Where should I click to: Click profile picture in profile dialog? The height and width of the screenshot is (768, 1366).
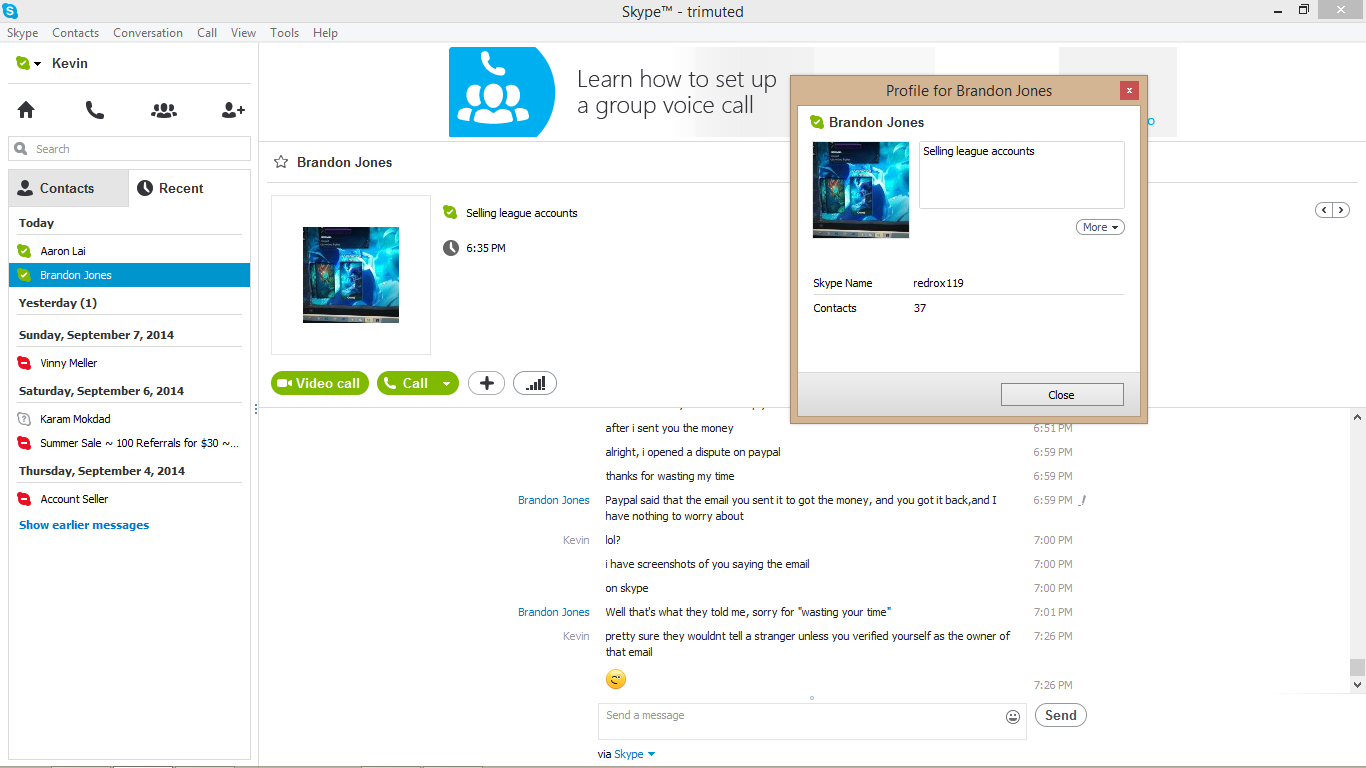click(861, 189)
